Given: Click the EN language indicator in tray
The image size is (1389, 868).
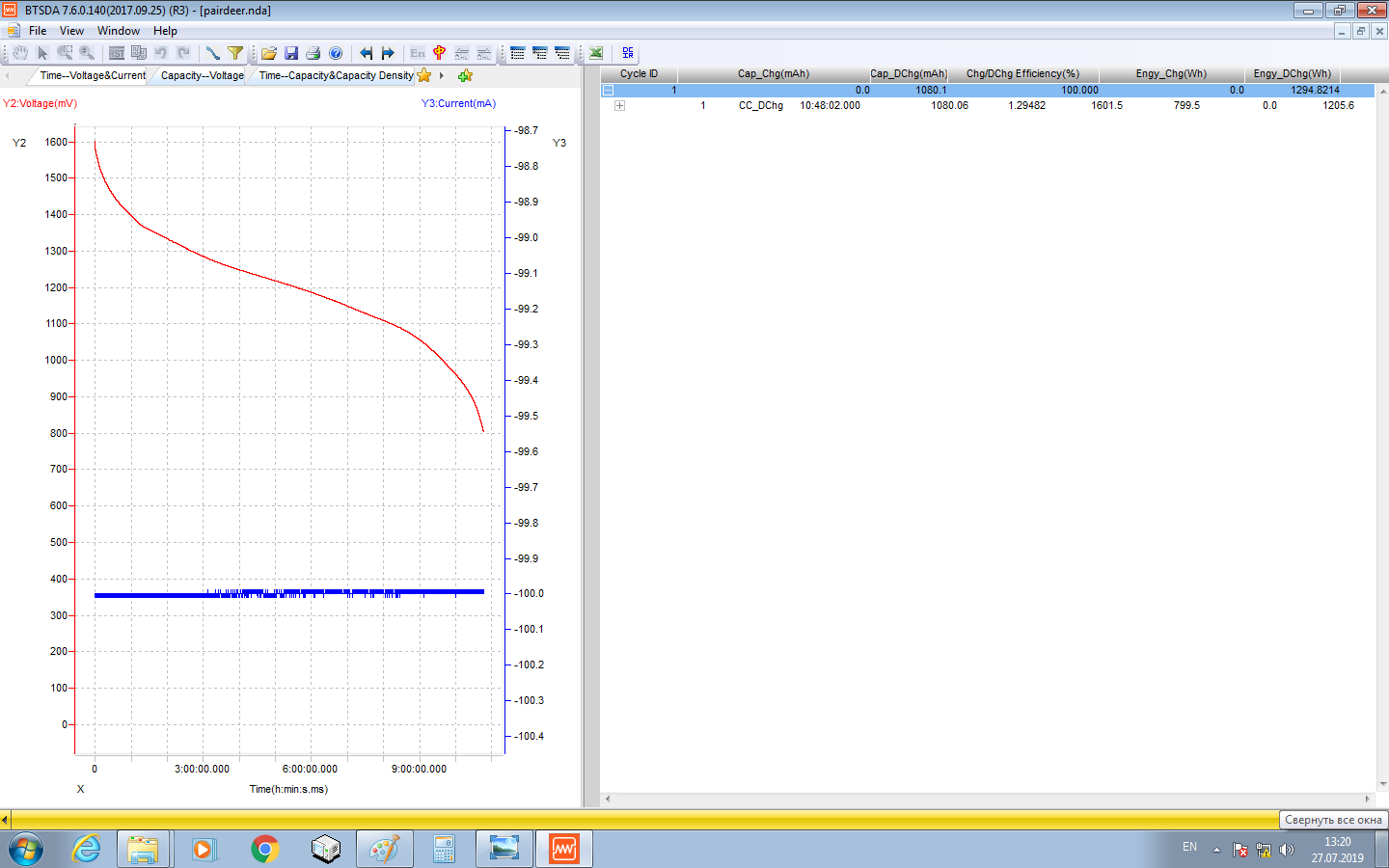Looking at the screenshot, I should click(1189, 847).
